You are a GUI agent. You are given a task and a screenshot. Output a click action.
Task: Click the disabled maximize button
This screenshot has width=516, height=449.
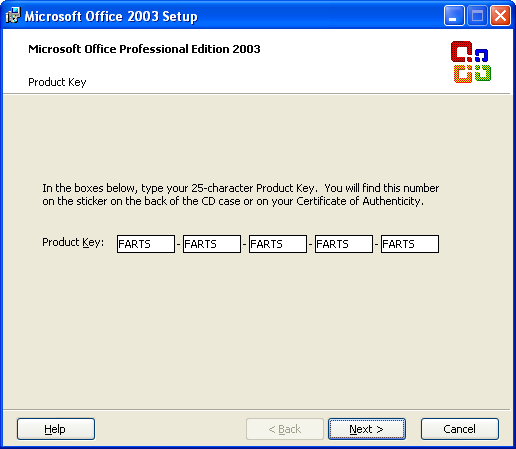coord(477,16)
